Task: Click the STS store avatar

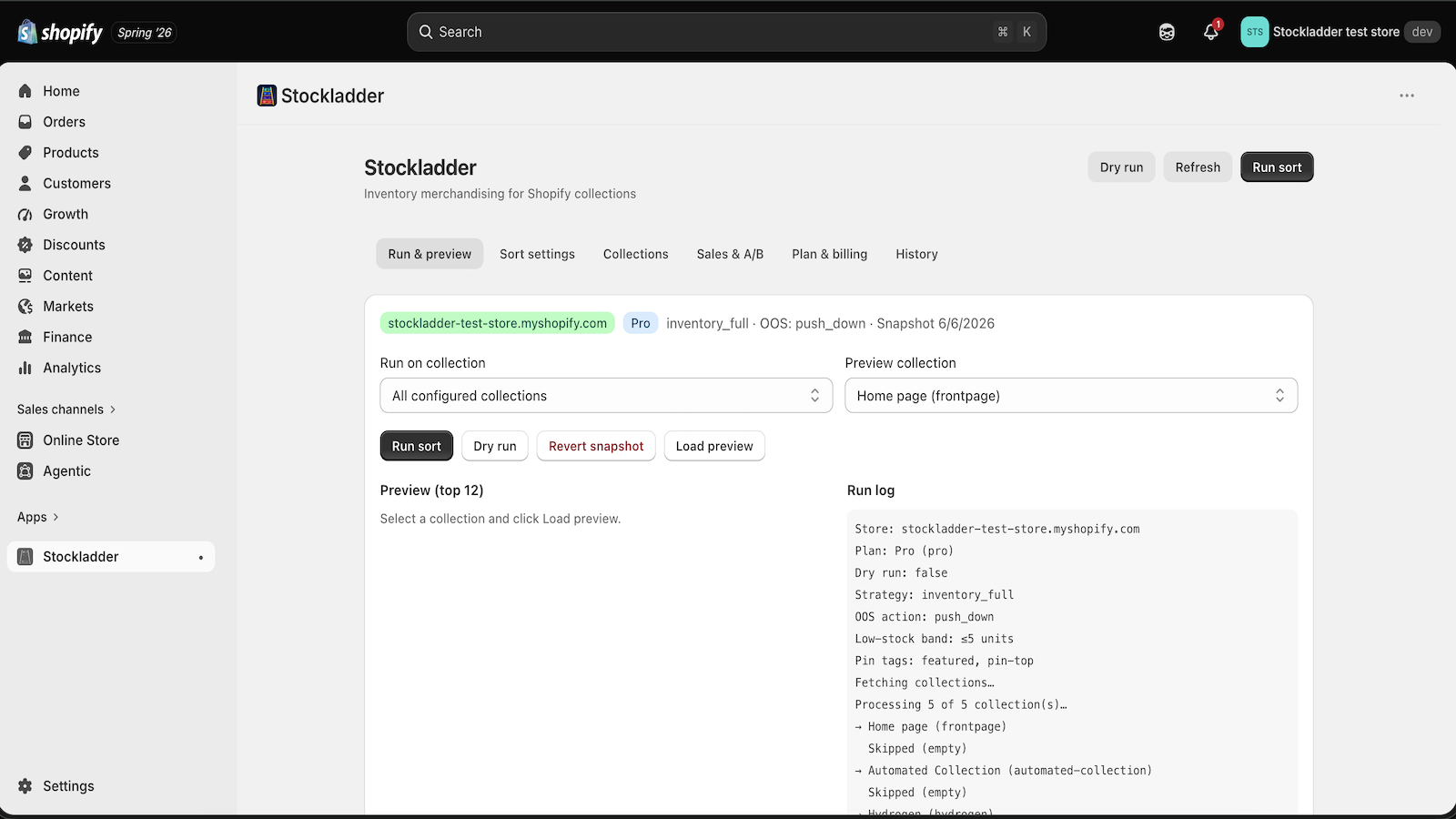Action: [x=1255, y=32]
